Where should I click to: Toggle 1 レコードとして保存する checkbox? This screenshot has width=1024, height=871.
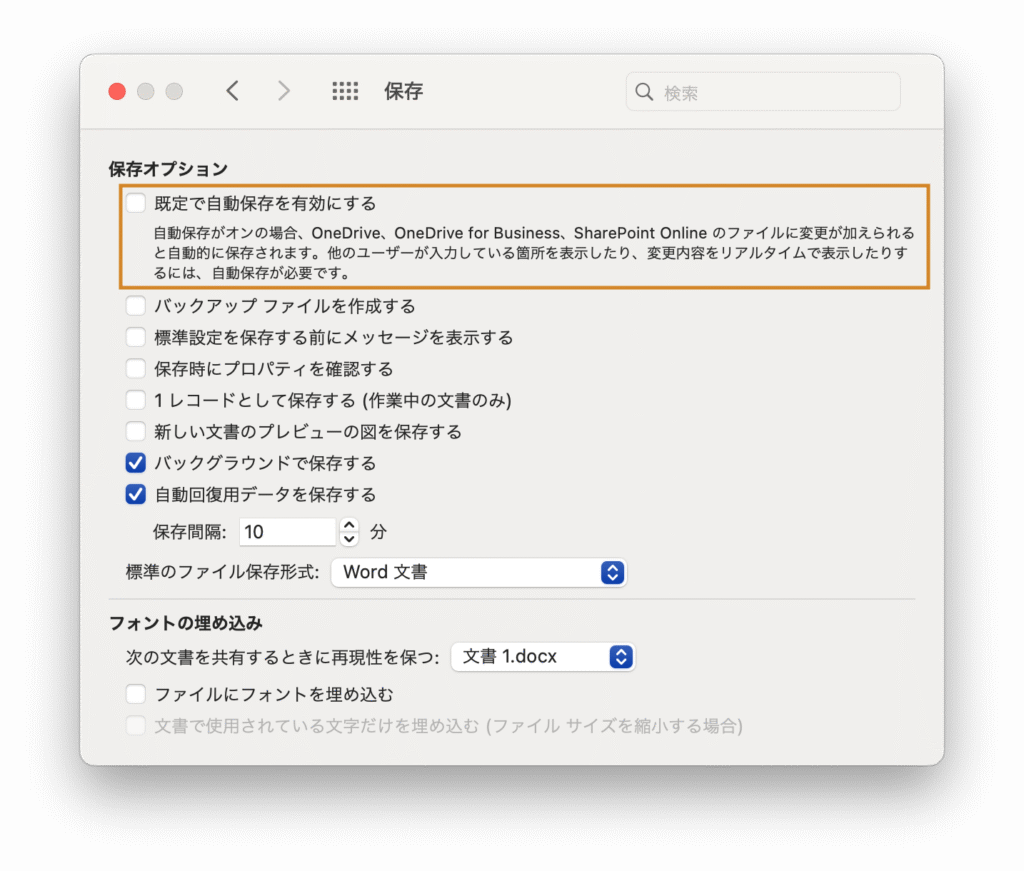[136, 400]
